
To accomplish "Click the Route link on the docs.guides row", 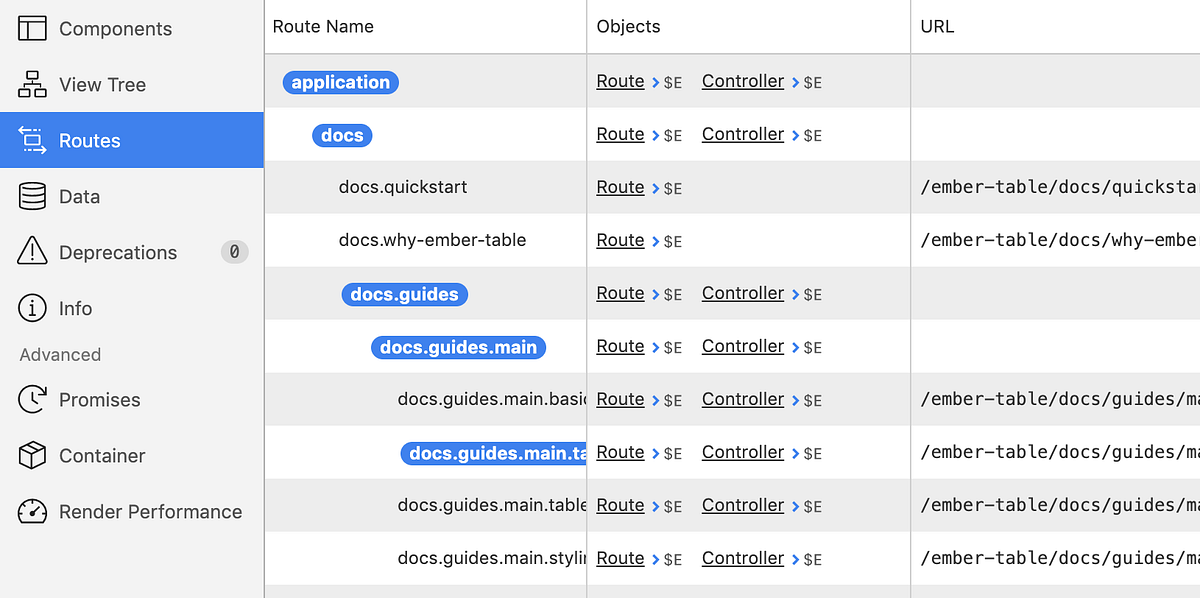I will pos(620,293).
